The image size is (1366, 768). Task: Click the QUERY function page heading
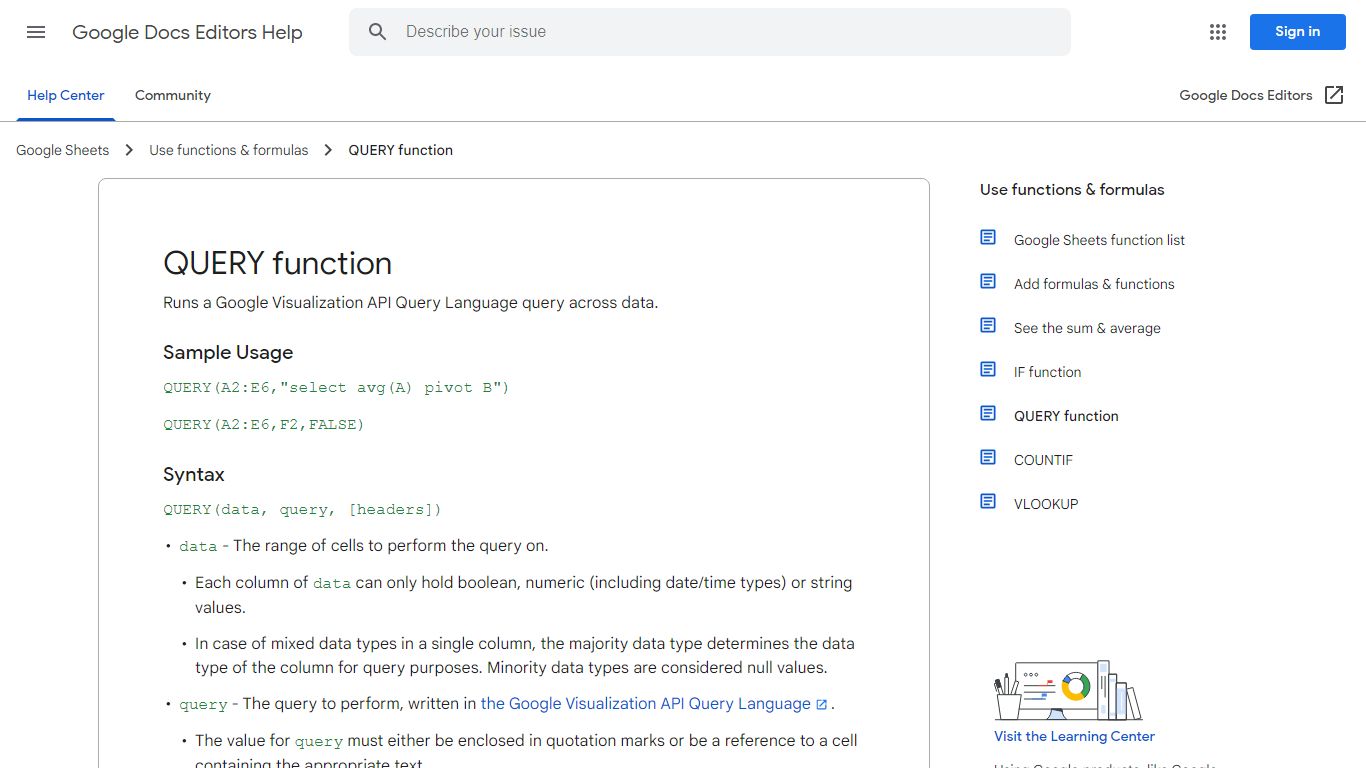[x=277, y=263]
